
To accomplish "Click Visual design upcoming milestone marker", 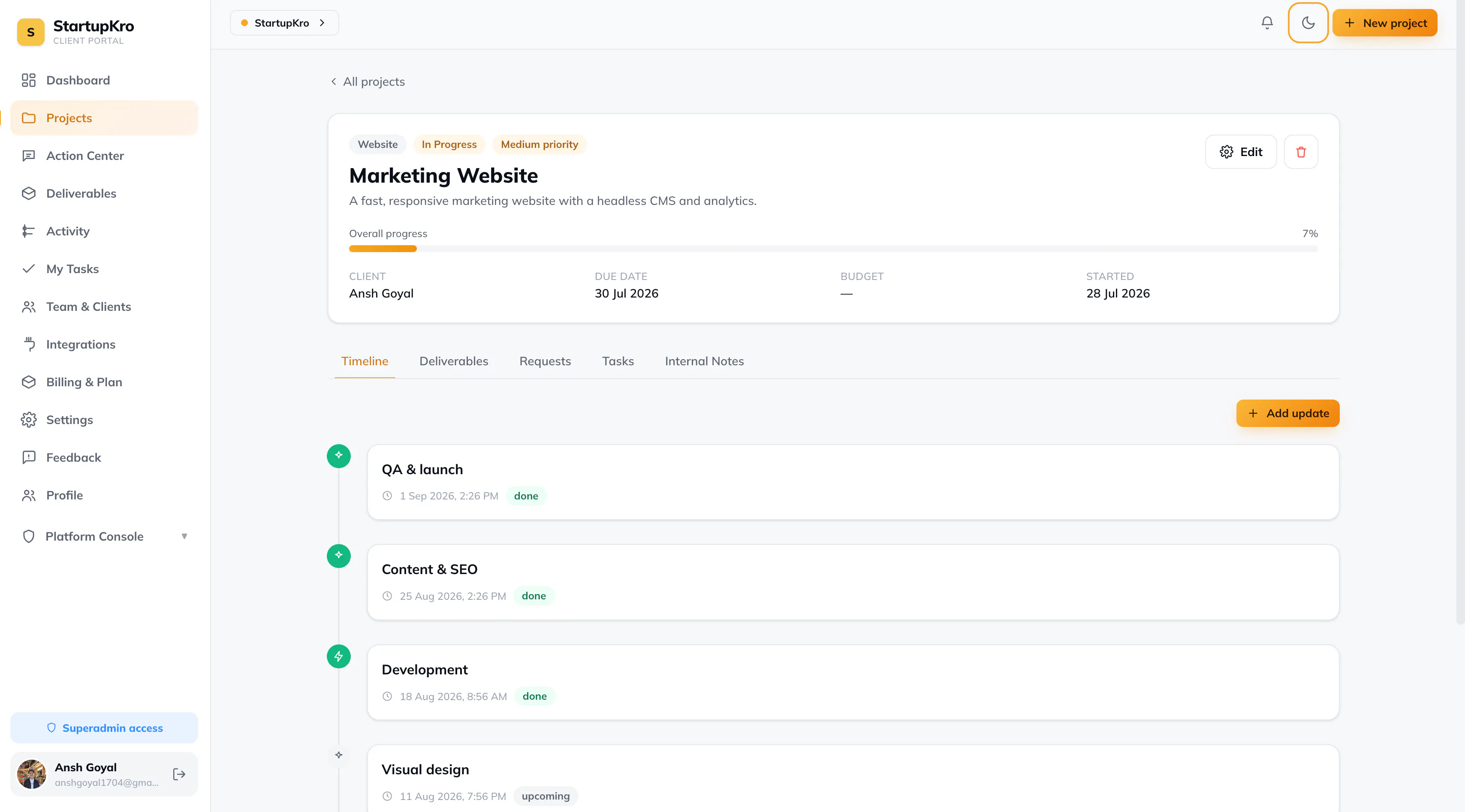I will pyautogui.click(x=339, y=755).
